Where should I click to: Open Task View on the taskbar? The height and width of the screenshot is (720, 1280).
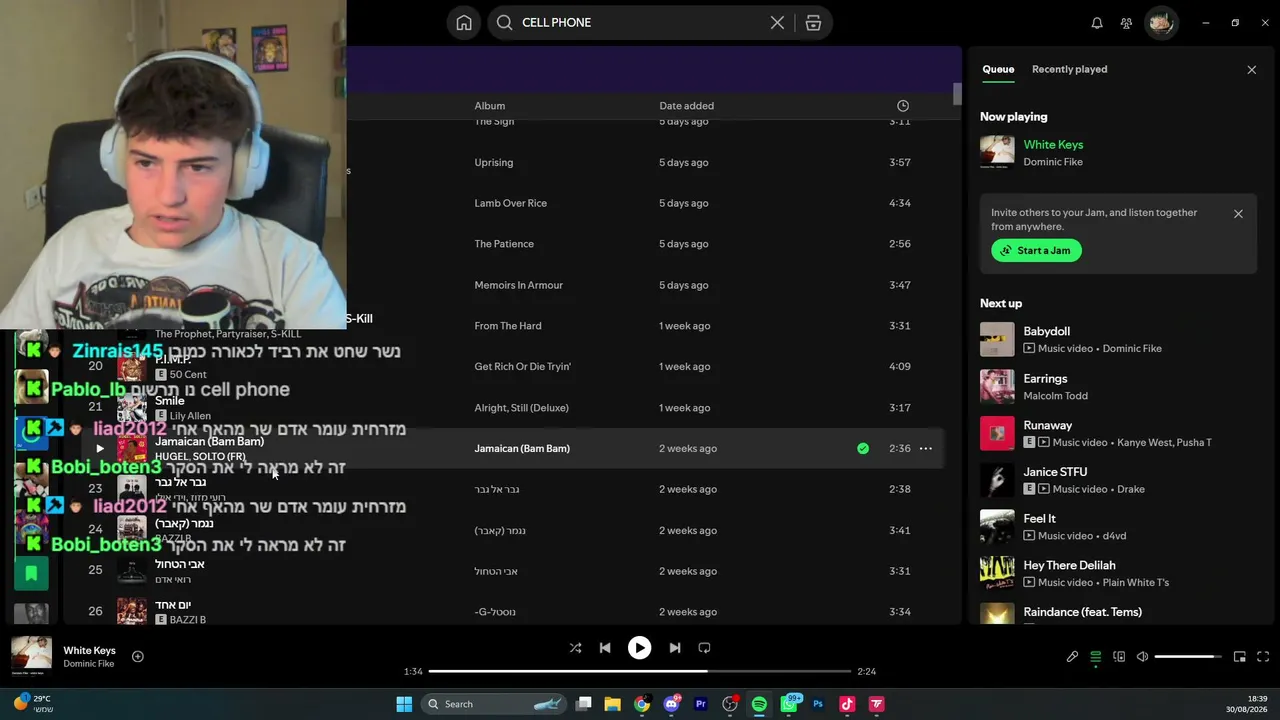[584, 704]
